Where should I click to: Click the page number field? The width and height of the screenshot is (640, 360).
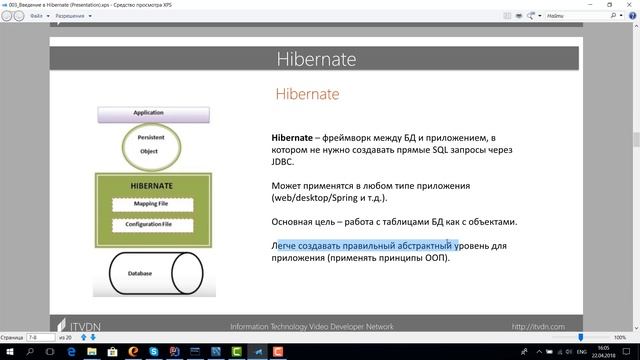(40, 338)
